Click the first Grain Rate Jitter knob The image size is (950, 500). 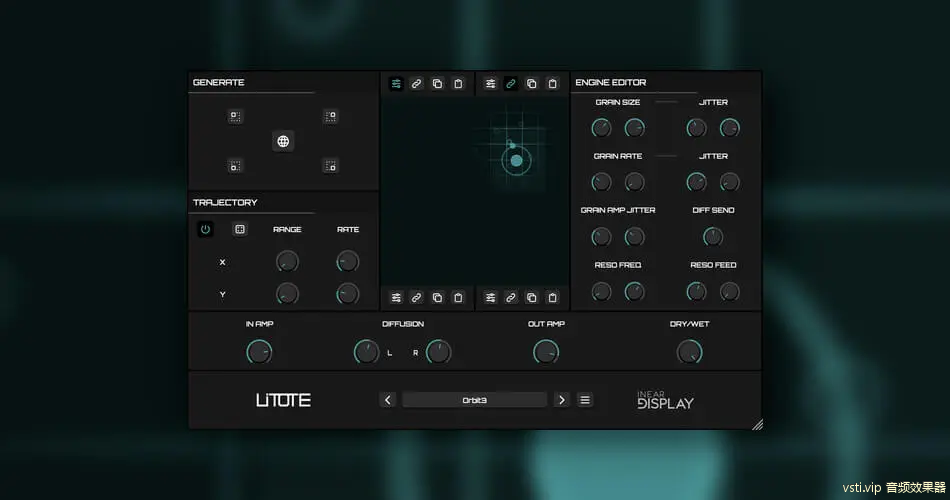tap(696, 182)
